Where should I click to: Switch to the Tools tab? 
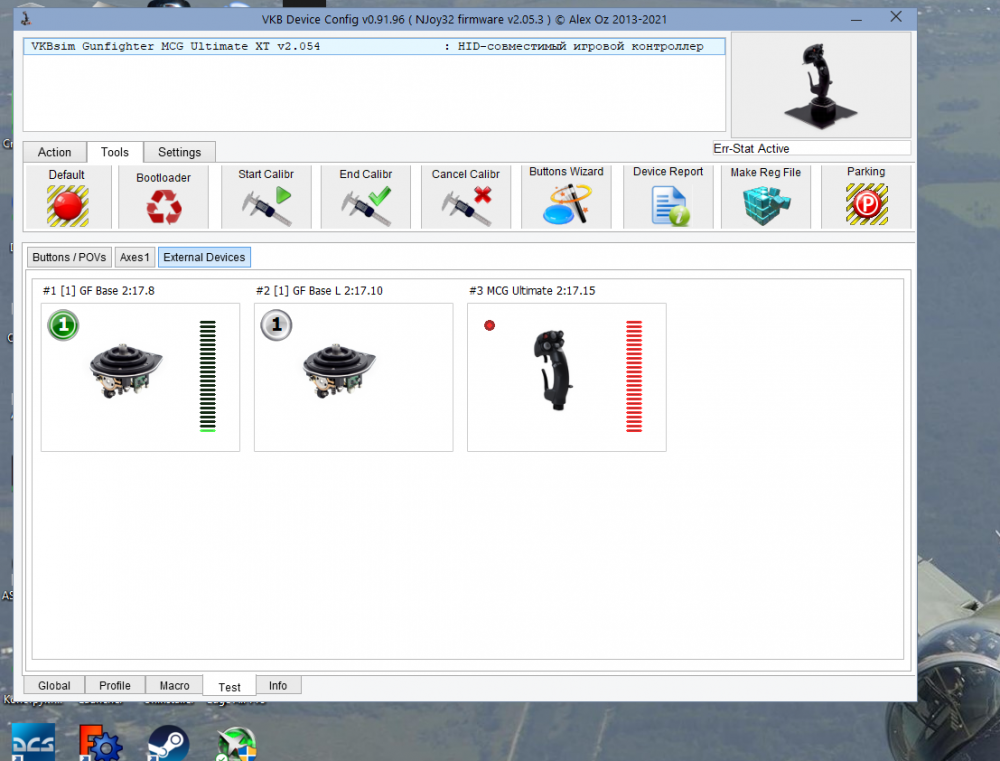tap(115, 152)
